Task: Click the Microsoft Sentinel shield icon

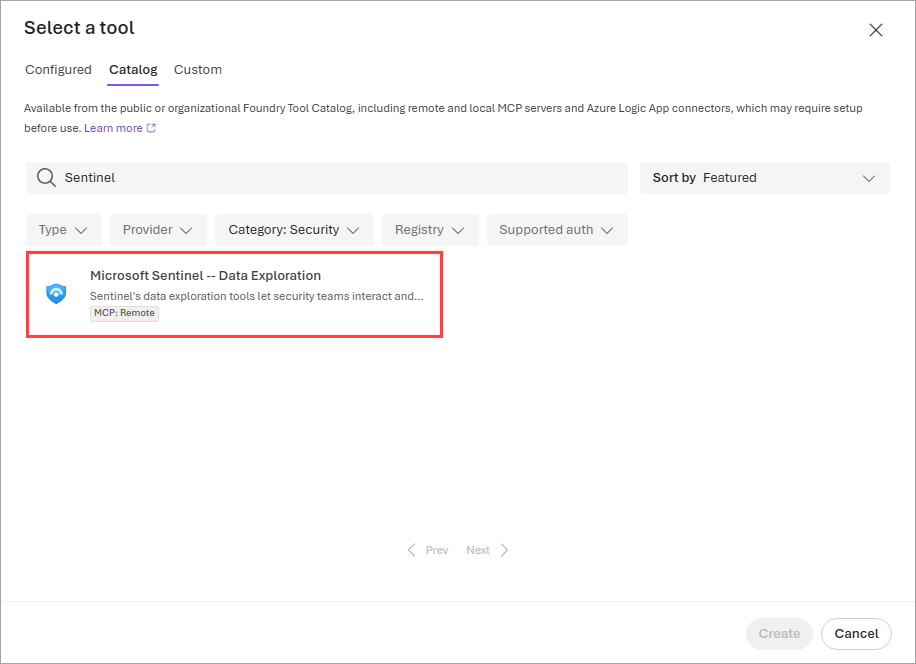Action: pyautogui.click(x=56, y=294)
